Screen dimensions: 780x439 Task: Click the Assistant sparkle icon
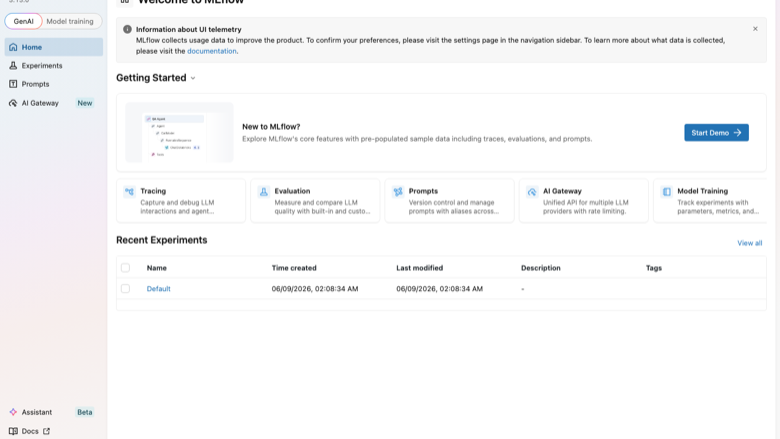click(x=13, y=412)
